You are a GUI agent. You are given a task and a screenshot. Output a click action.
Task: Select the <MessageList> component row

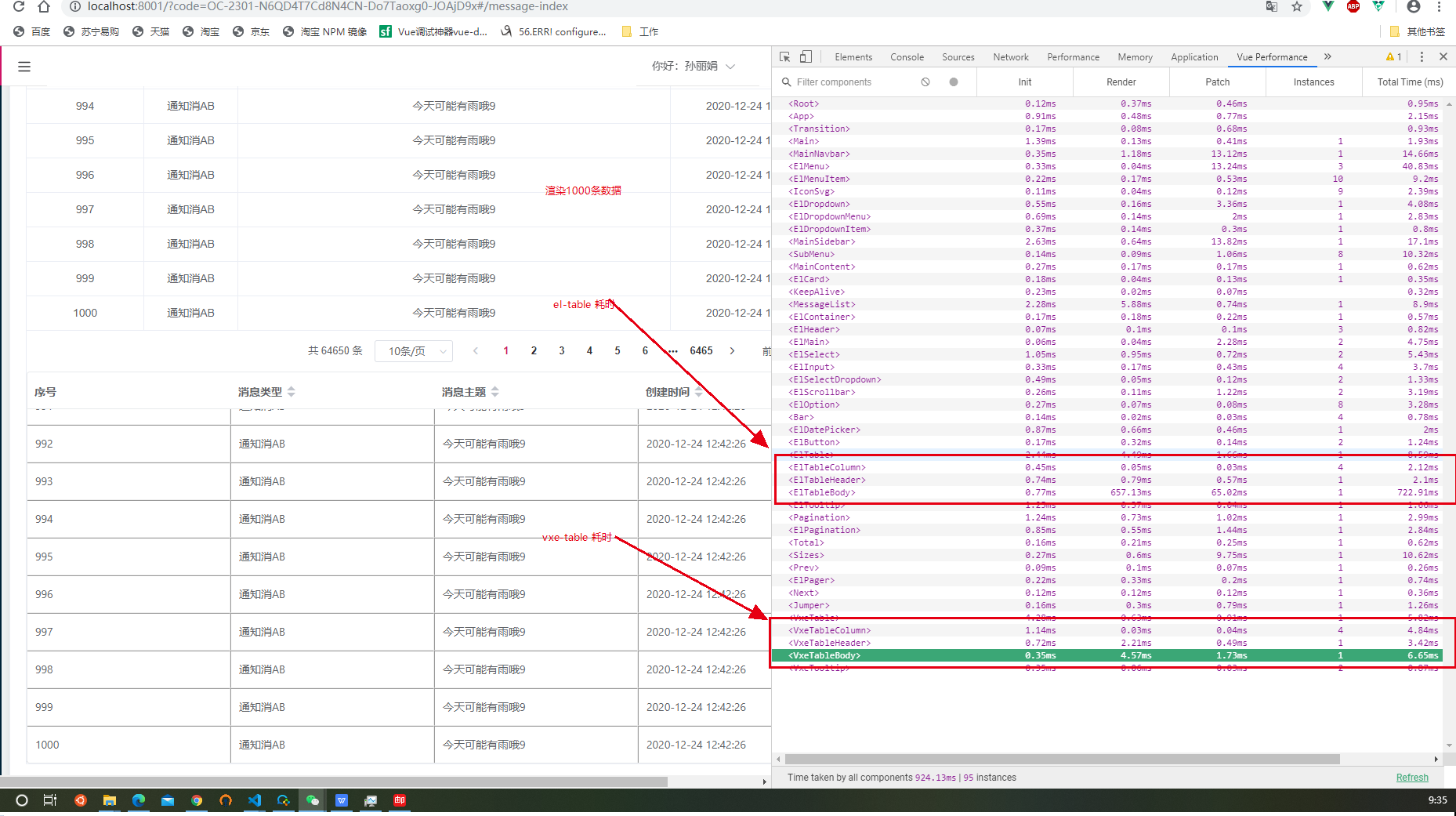tap(1107, 304)
